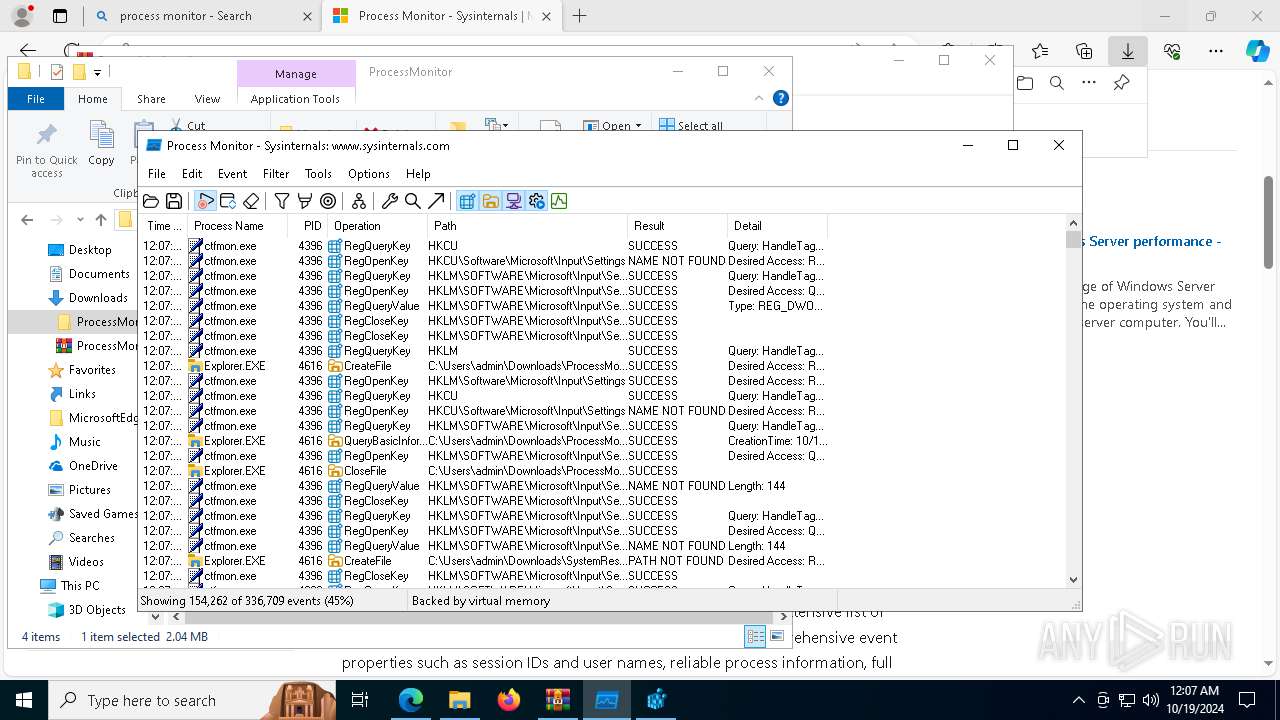Open the Edit menu in Process Monitor
Viewport: 1280px width, 720px height.
coord(192,173)
